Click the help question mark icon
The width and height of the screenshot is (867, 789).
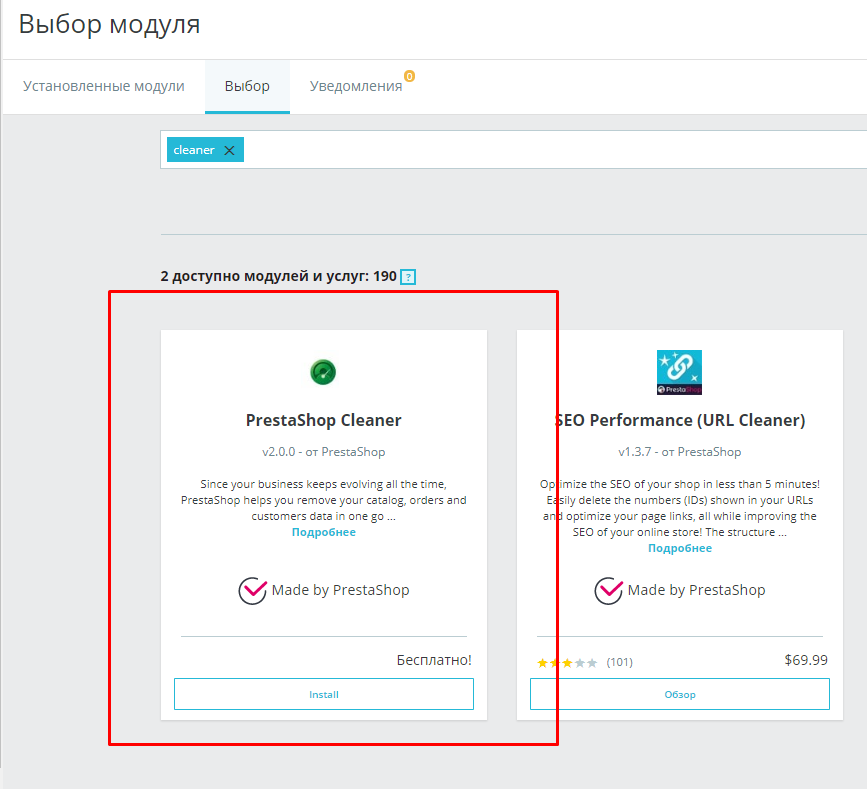408,276
